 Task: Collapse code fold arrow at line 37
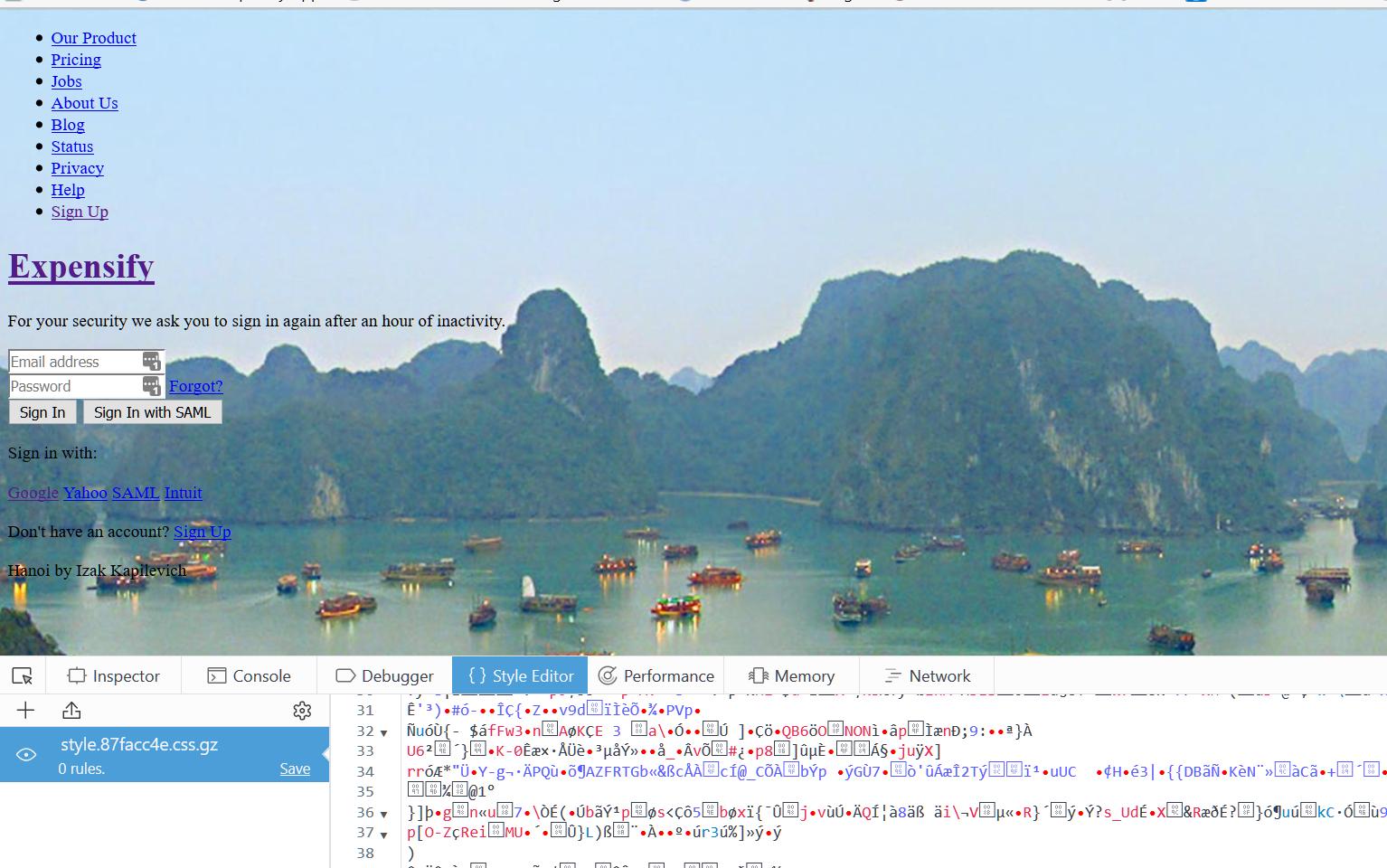click(383, 835)
